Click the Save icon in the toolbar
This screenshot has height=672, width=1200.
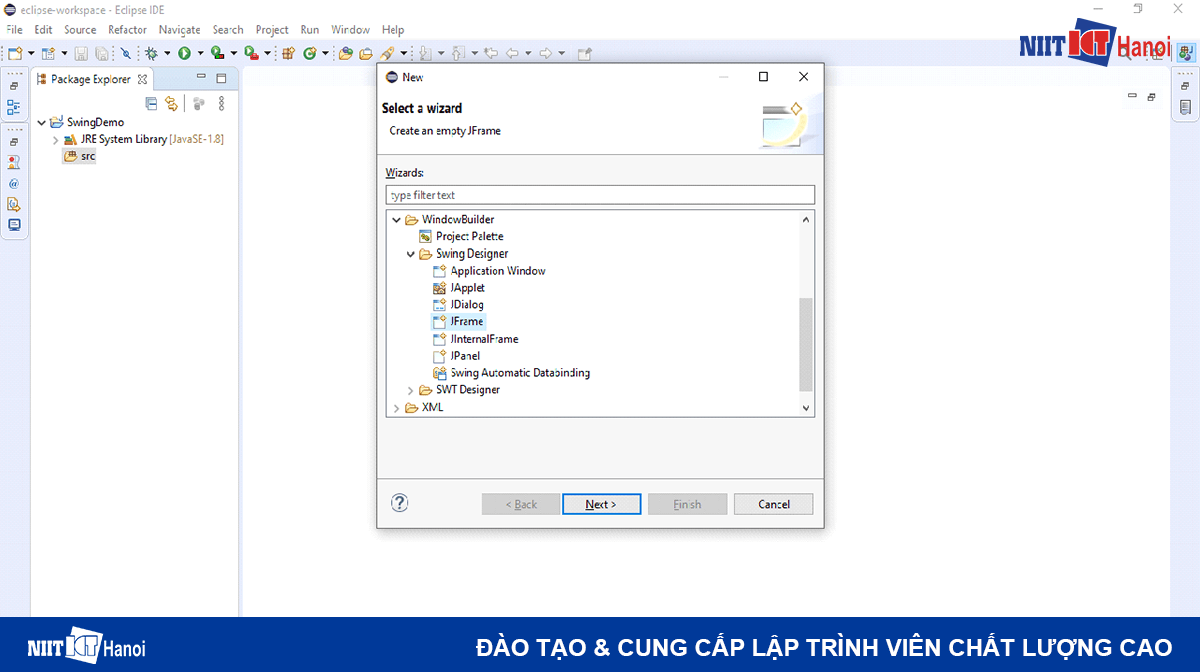click(x=81, y=52)
